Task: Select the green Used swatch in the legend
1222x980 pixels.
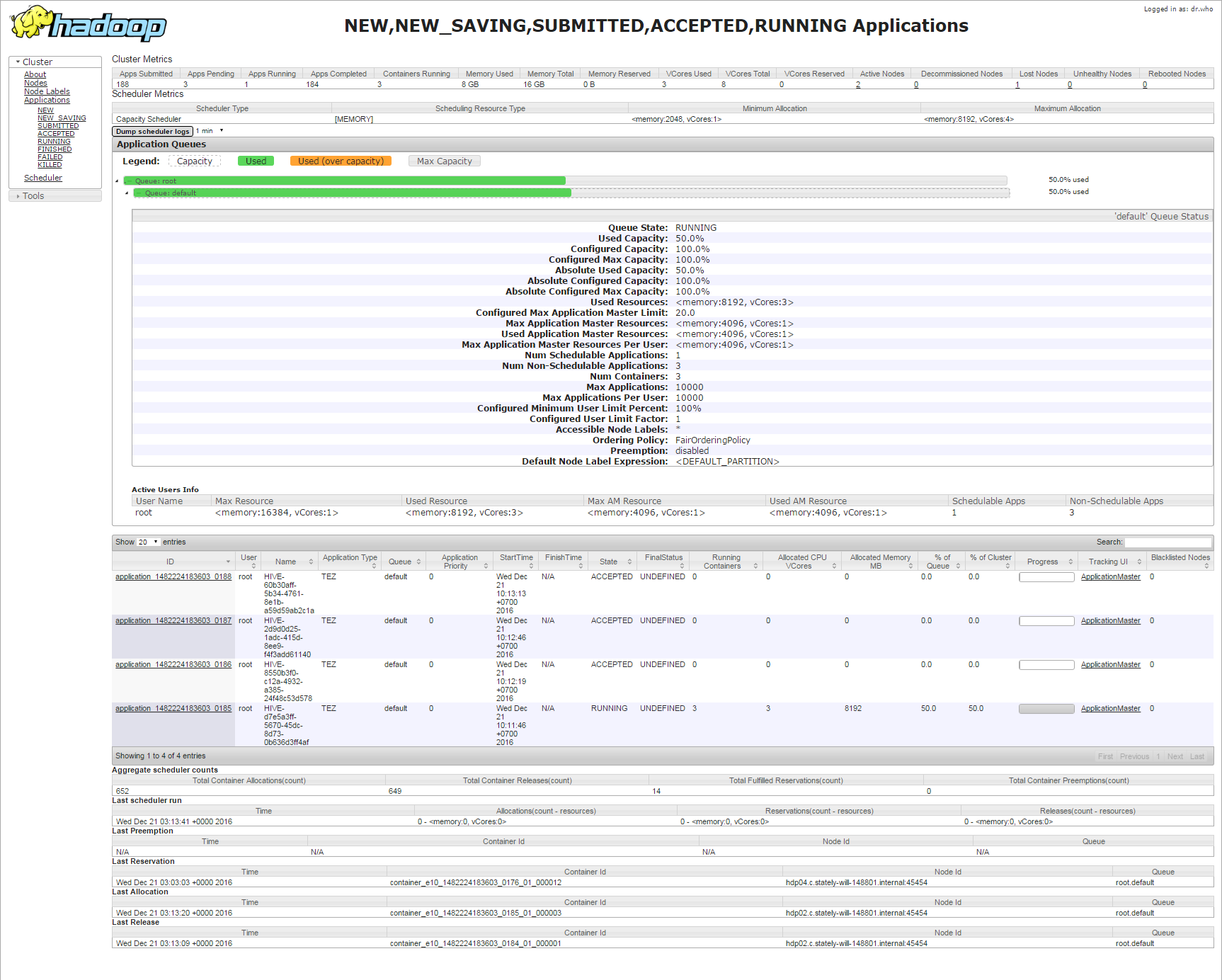Action: click(256, 161)
